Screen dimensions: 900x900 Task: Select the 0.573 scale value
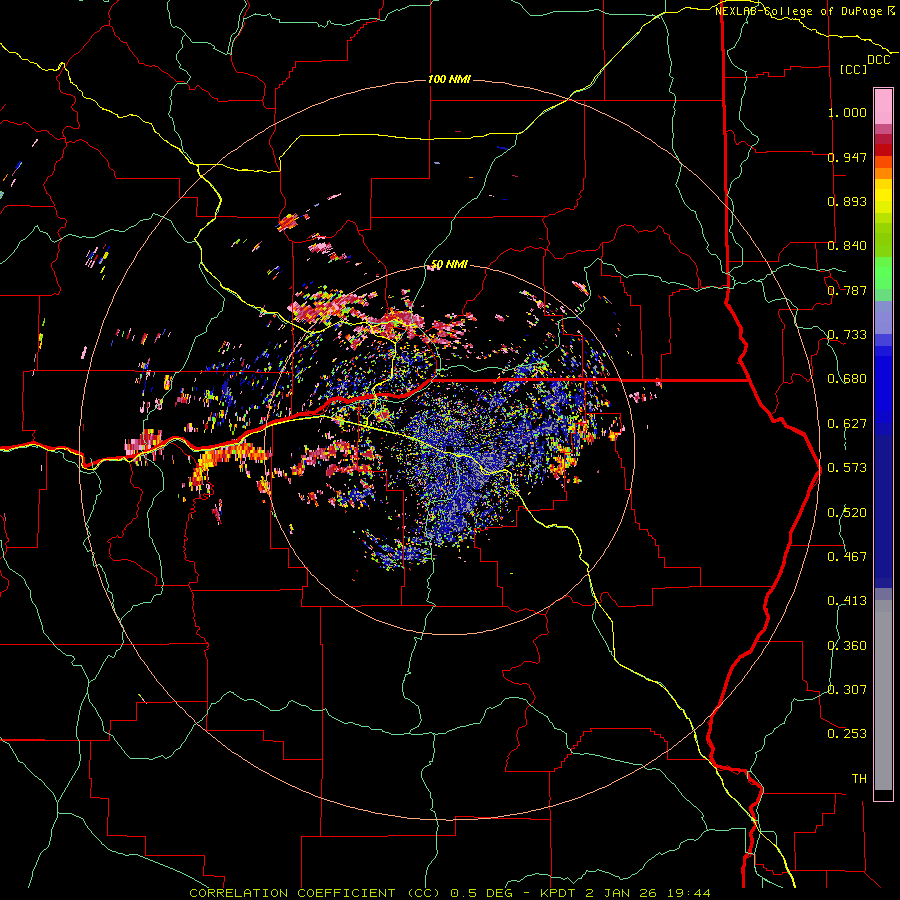847,468
